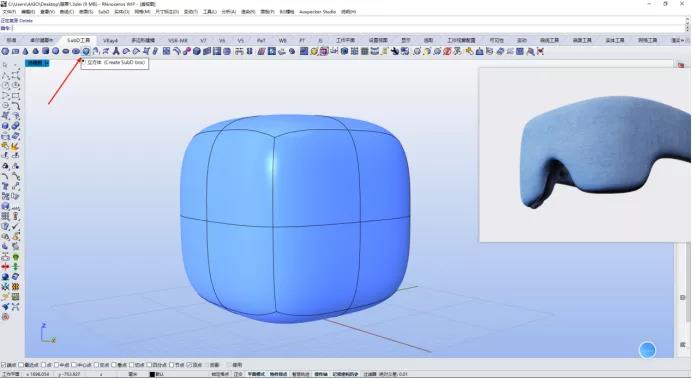This screenshot has width=692, height=379.
Task: Select the SubD cylinder tool icon
Action: pos(45,51)
